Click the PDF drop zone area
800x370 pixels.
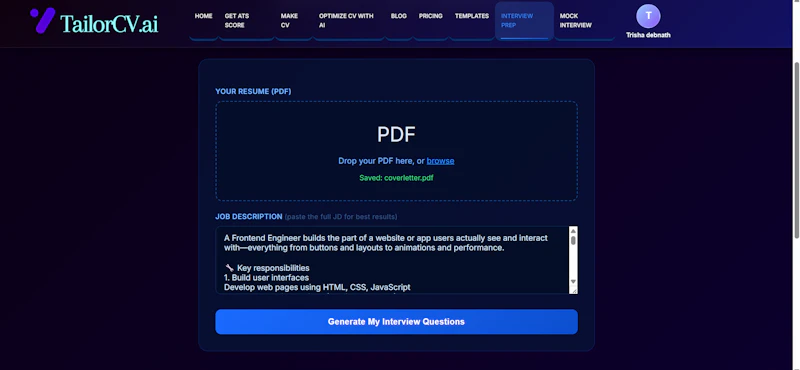click(396, 151)
